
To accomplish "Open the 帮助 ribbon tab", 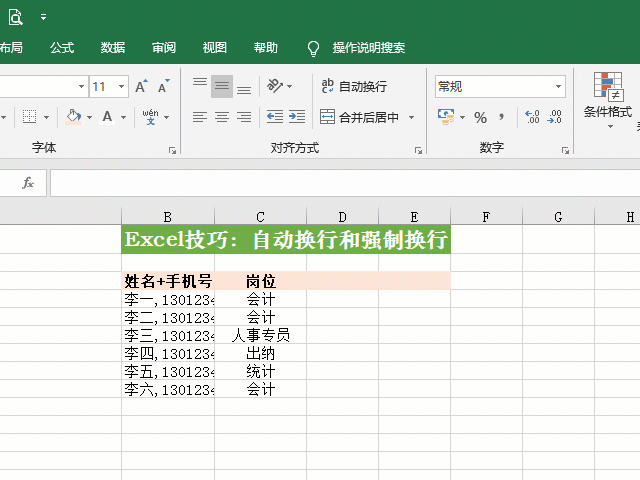I will click(x=266, y=48).
